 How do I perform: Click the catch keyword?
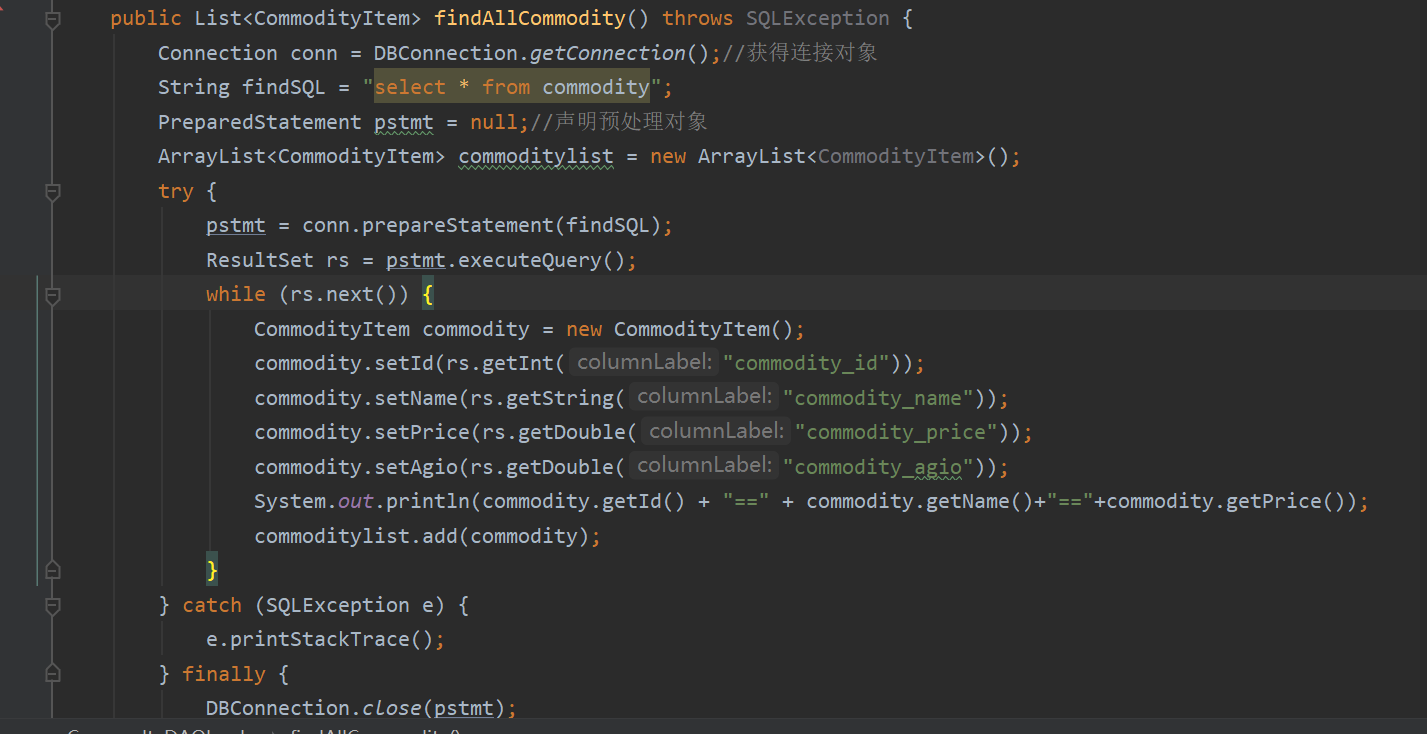point(212,605)
